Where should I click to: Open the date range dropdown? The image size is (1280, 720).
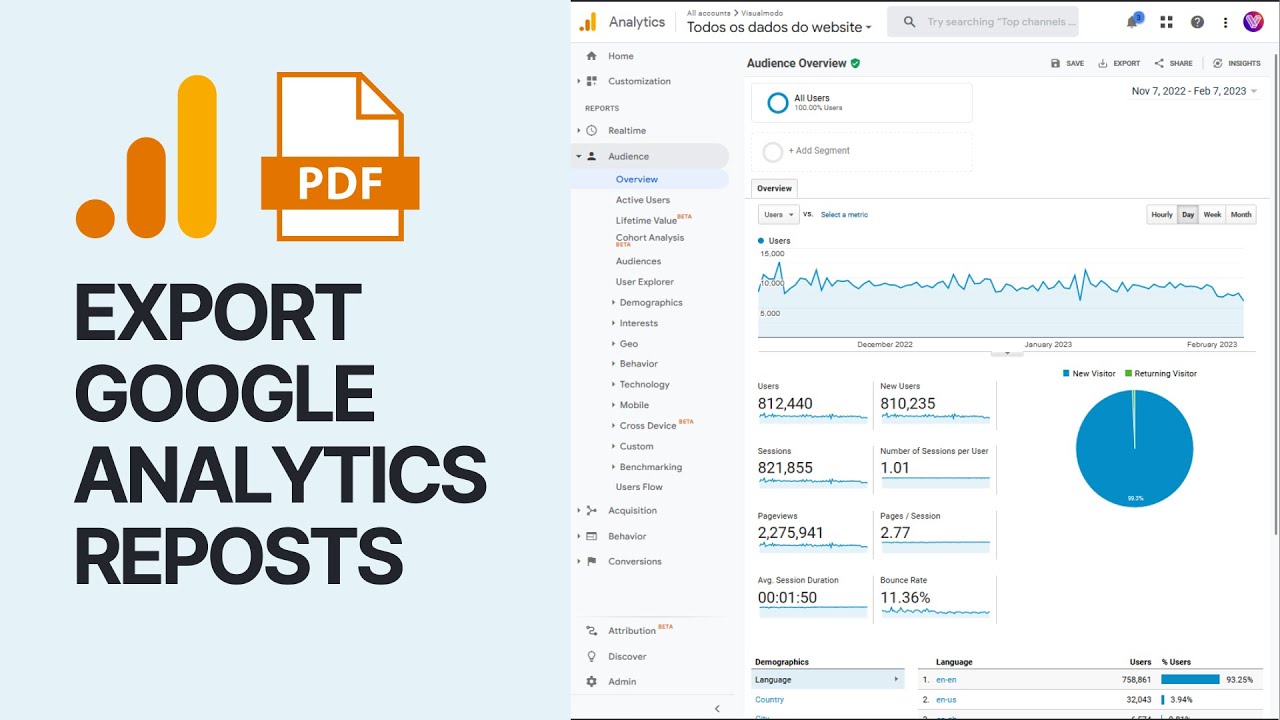(1195, 91)
